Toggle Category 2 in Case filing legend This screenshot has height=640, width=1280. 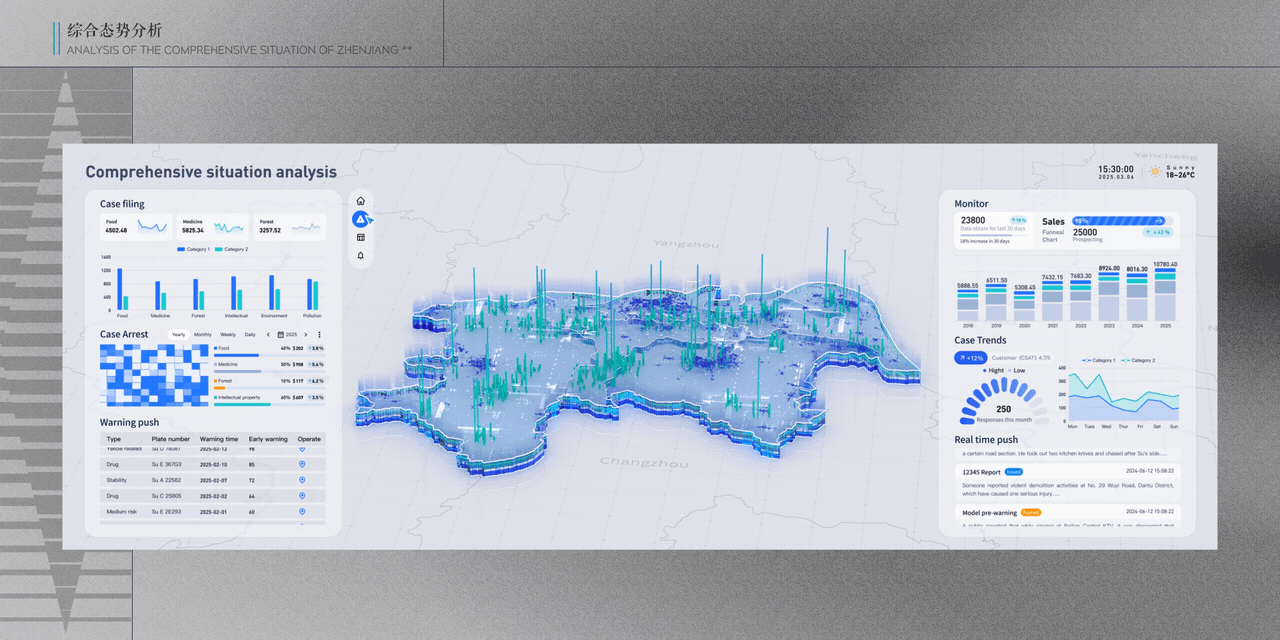[x=232, y=249]
